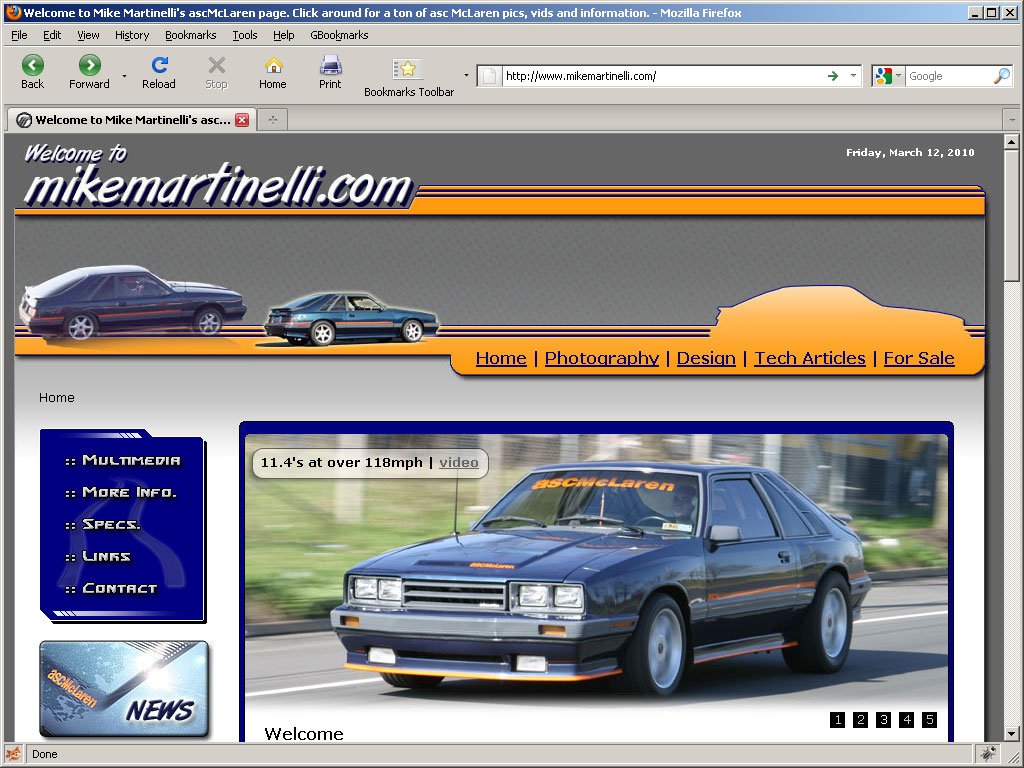Open the Forward history dropdown arrow
The height and width of the screenshot is (768, 1024).
pyautogui.click(x=124, y=76)
